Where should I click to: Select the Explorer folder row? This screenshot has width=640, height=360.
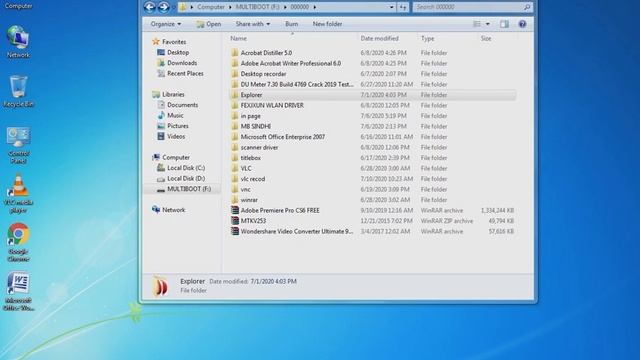pos(372,95)
